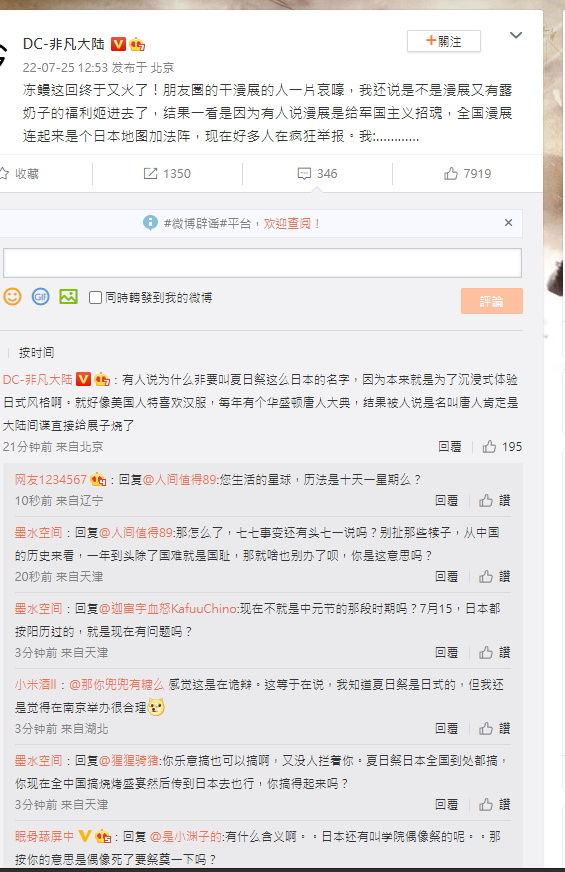Click 收藏 to favorite the post
Screen dimensions: 565x872
(x=20, y=174)
